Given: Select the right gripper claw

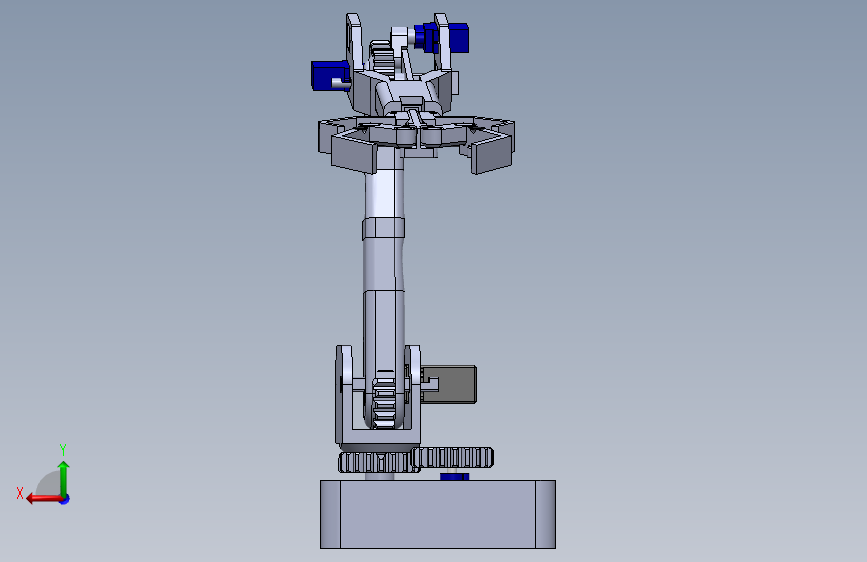Looking at the screenshot, I should (x=492, y=154).
